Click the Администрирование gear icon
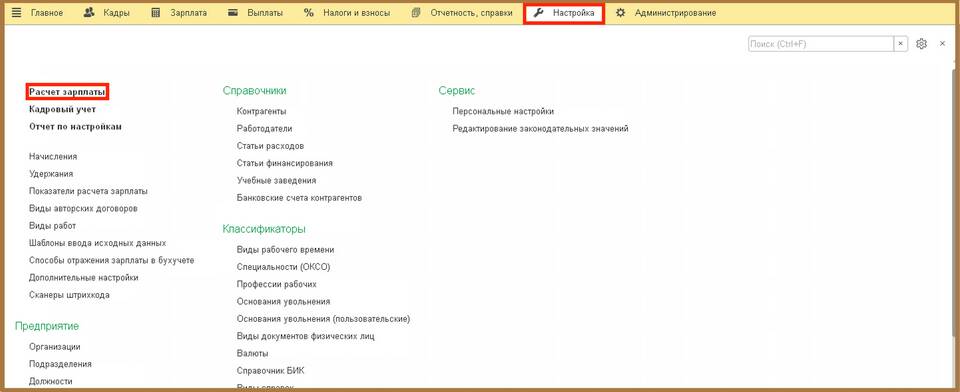Image resolution: width=960 pixels, height=392 pixels. click(620, 13)
